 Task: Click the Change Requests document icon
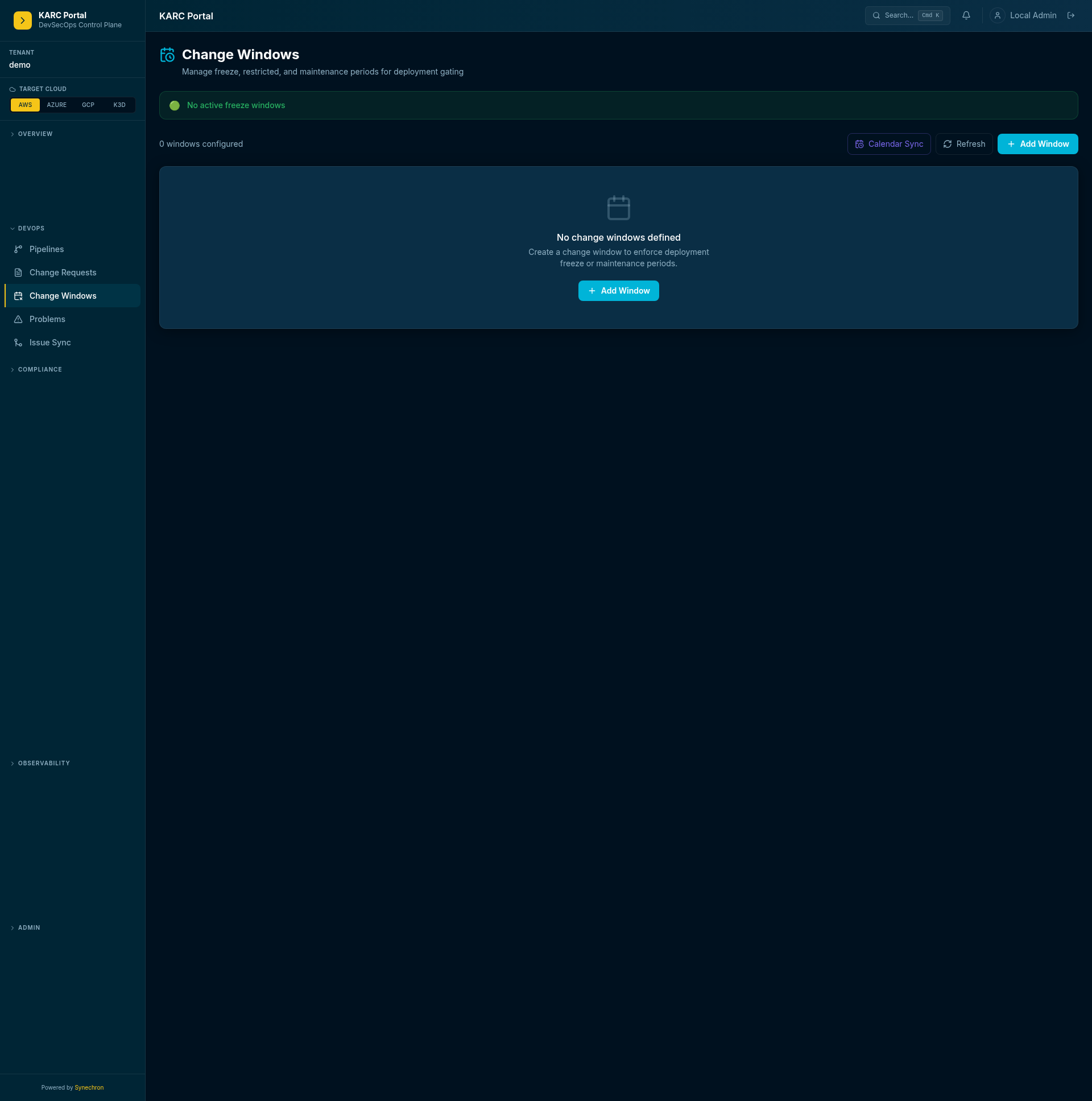point(18,273)
